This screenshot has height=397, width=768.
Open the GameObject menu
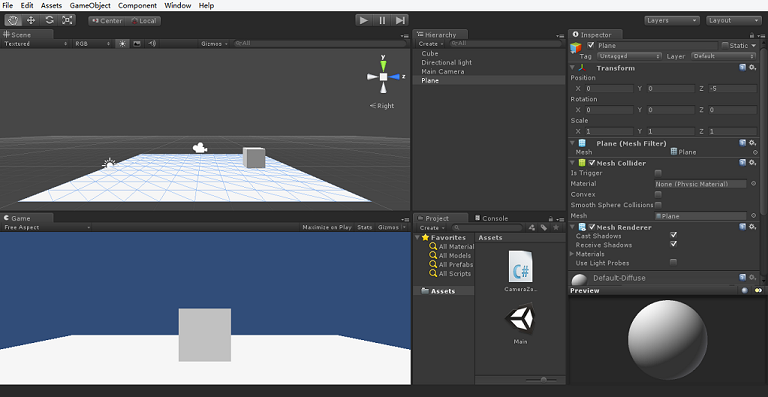pos(90,5)
